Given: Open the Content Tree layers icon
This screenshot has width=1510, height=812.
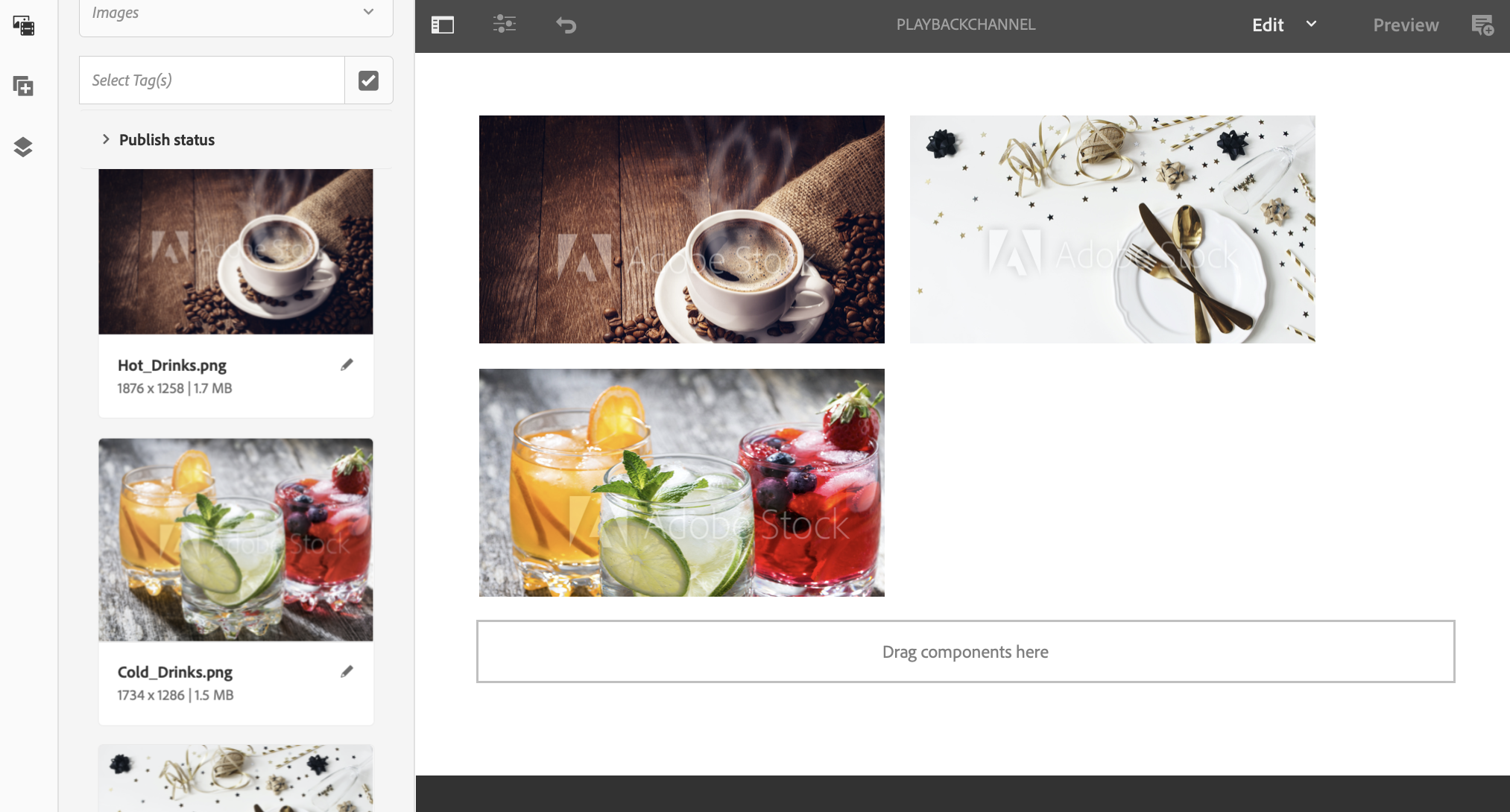Looking at the screenshot, I should tap(23, 147).
